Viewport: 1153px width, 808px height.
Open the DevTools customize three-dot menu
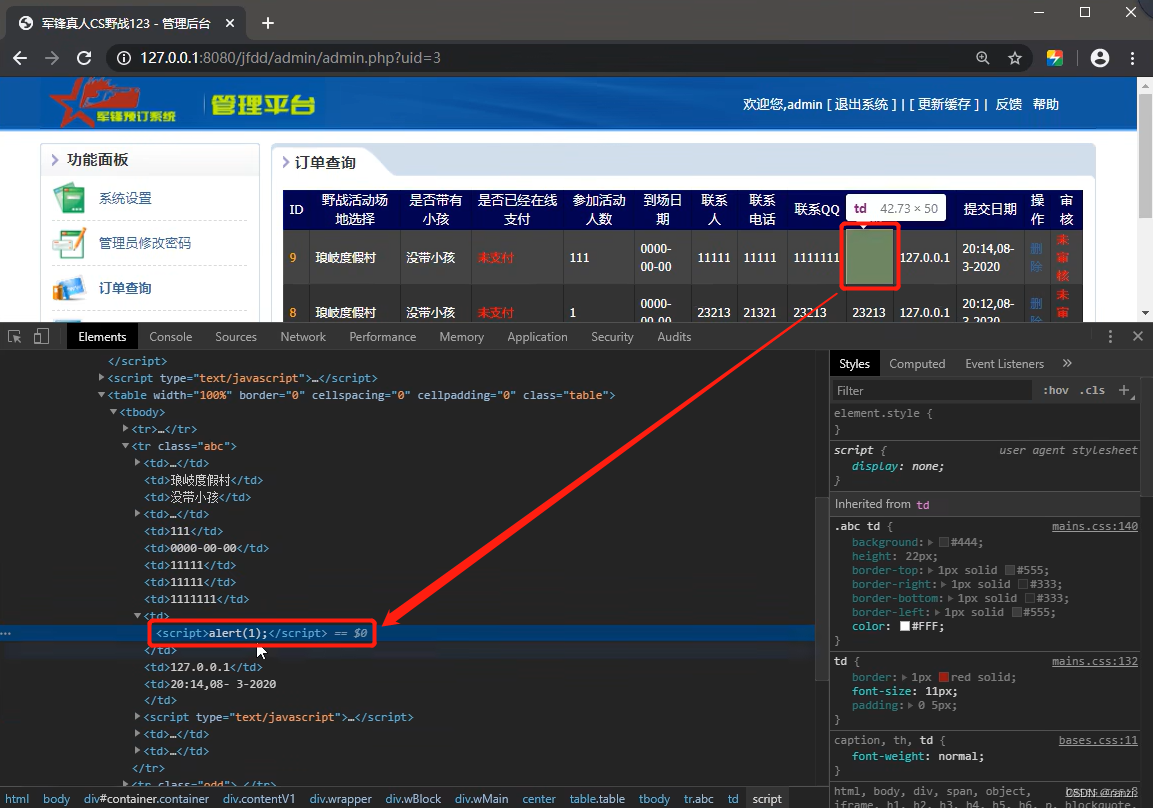1110,337
